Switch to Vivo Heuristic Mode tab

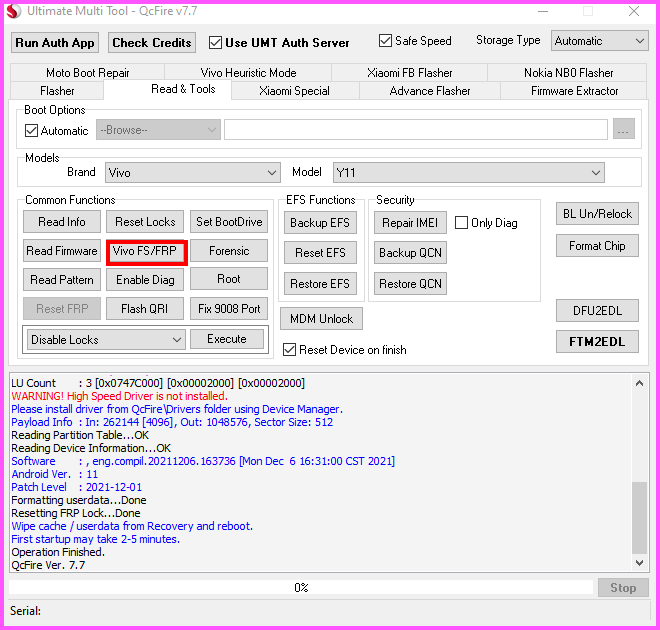click(248, 73)
